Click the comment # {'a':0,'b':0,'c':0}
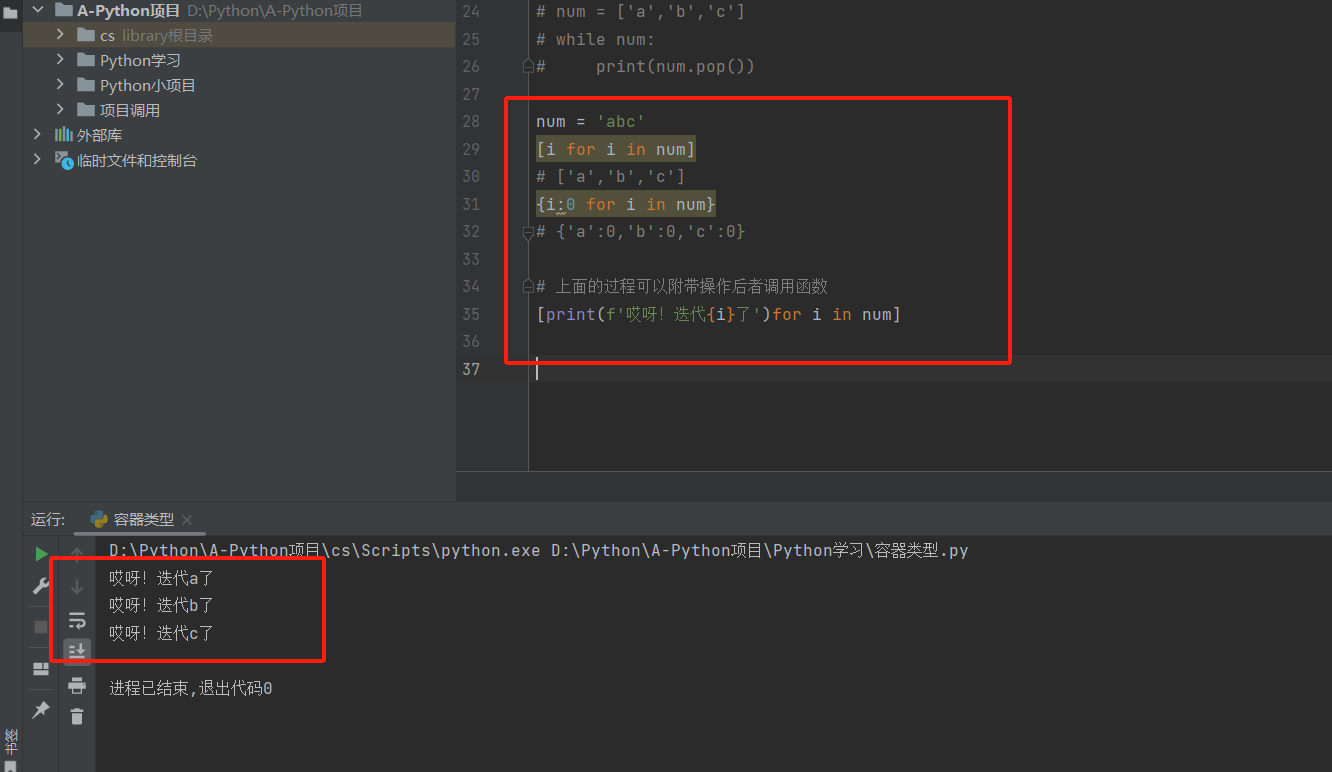Image resolution: width=1332 pixels, height=772 pixels. coord(641,232)
